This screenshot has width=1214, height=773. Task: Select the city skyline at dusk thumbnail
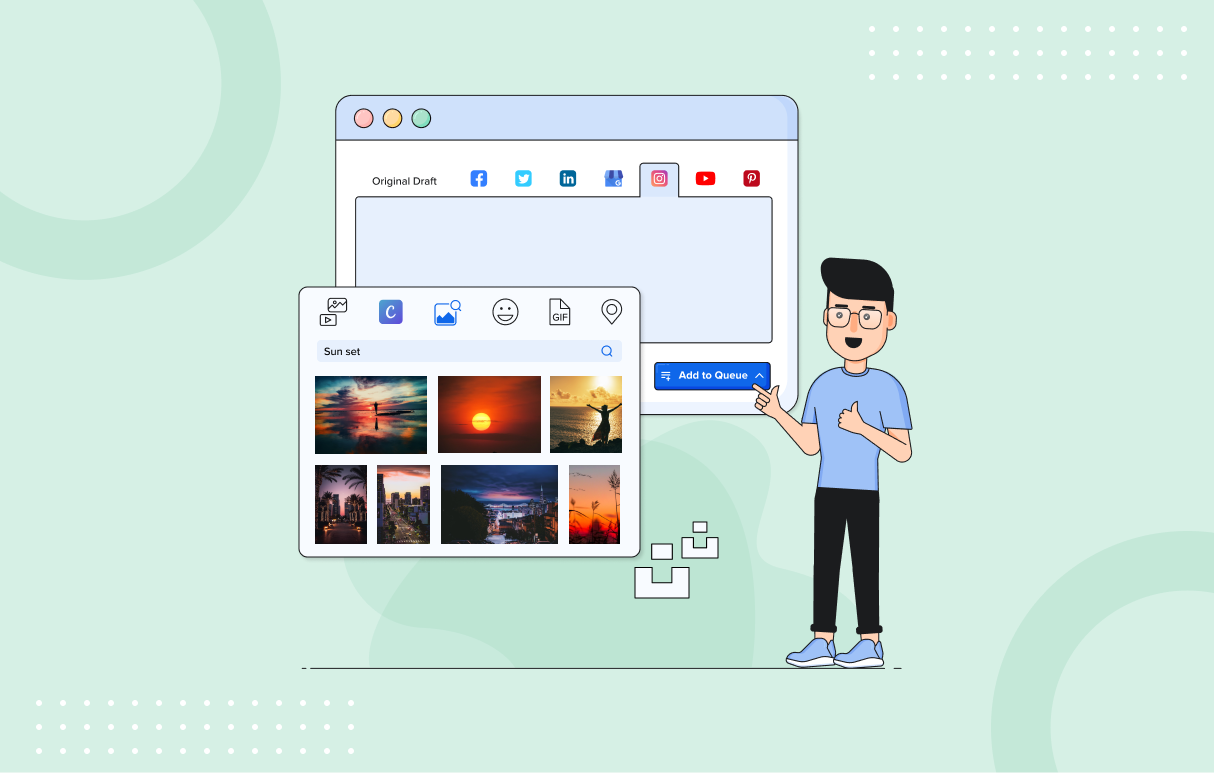[403, 504]
